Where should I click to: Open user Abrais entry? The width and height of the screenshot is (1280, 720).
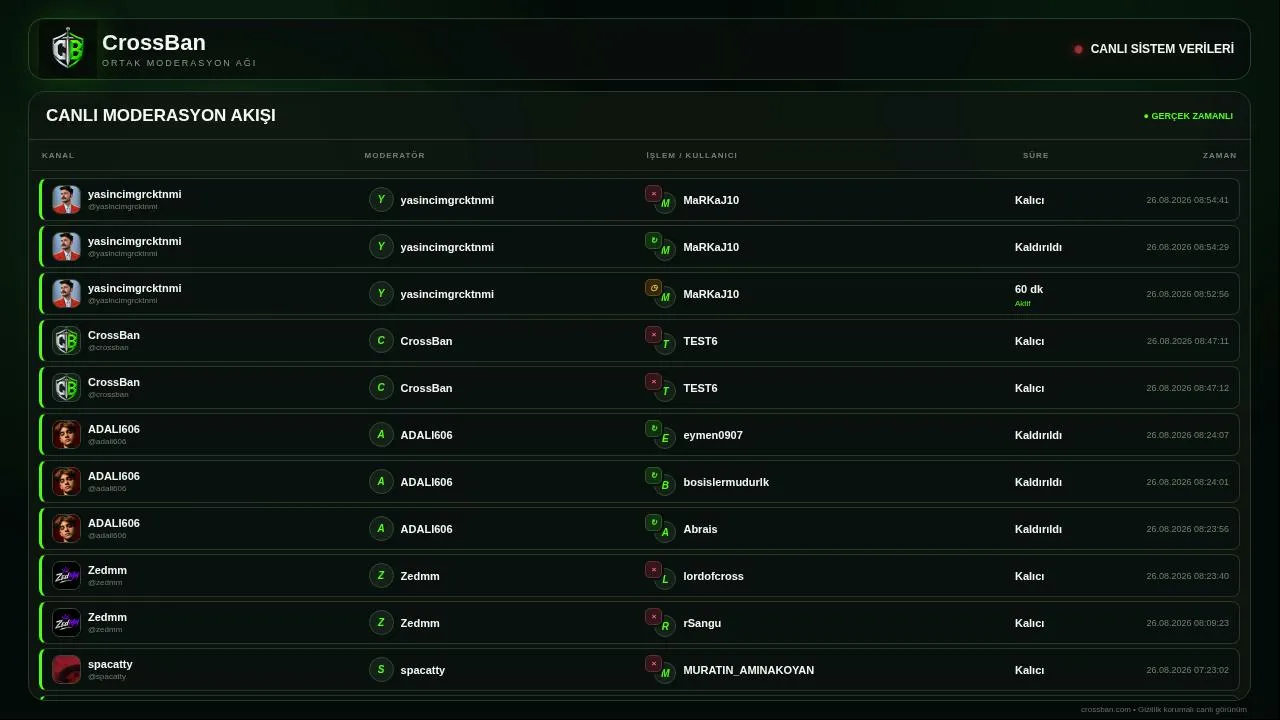(x=700, y=529)
